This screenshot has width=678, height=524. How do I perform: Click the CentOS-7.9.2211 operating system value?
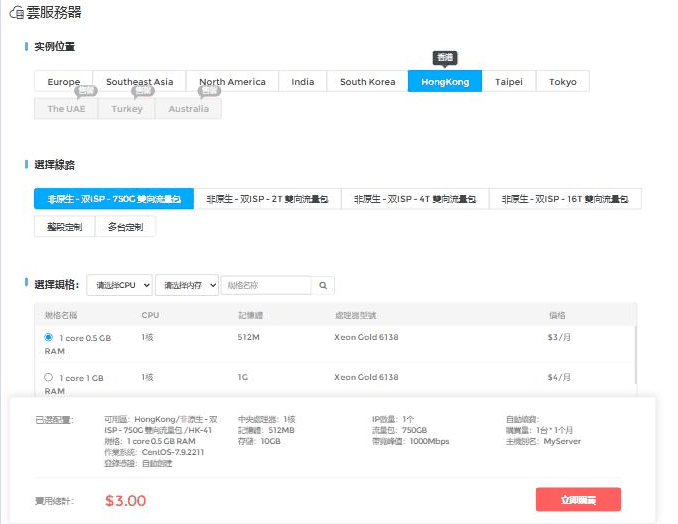(x=173, y=452)
